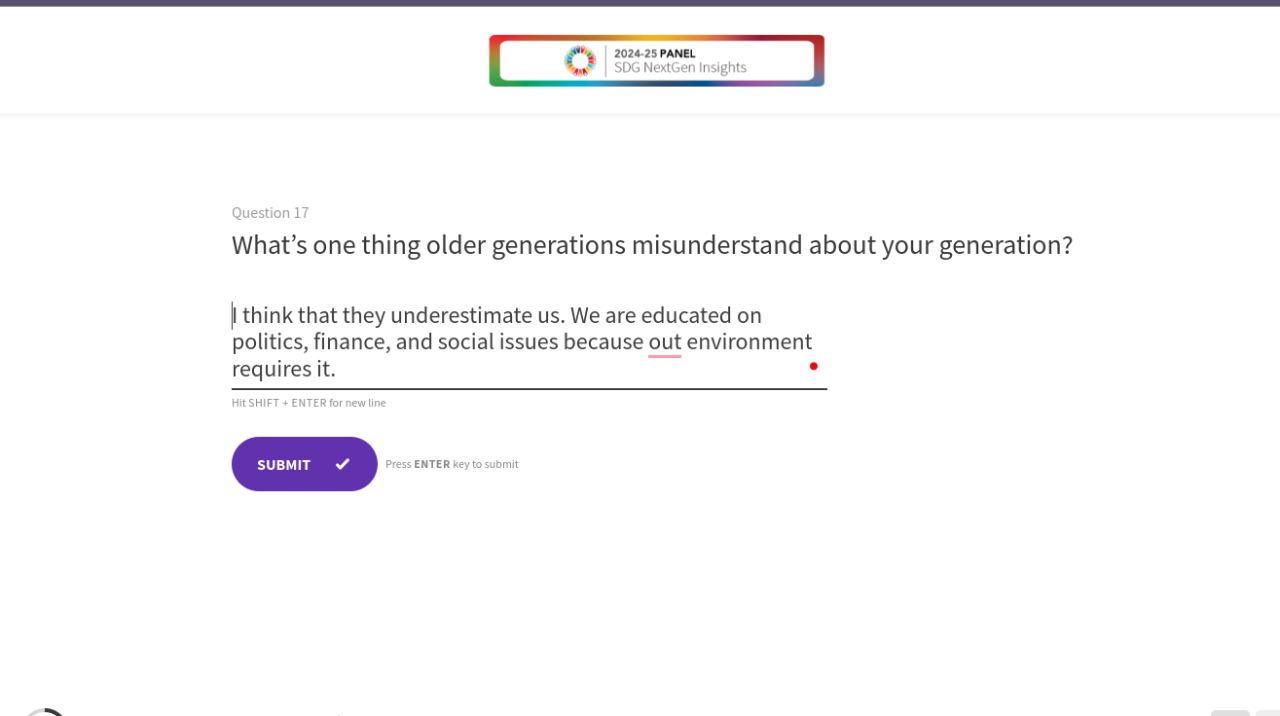
Task: Click the circular progress indicator at bottom left
Action: click(x=44, y=712)
